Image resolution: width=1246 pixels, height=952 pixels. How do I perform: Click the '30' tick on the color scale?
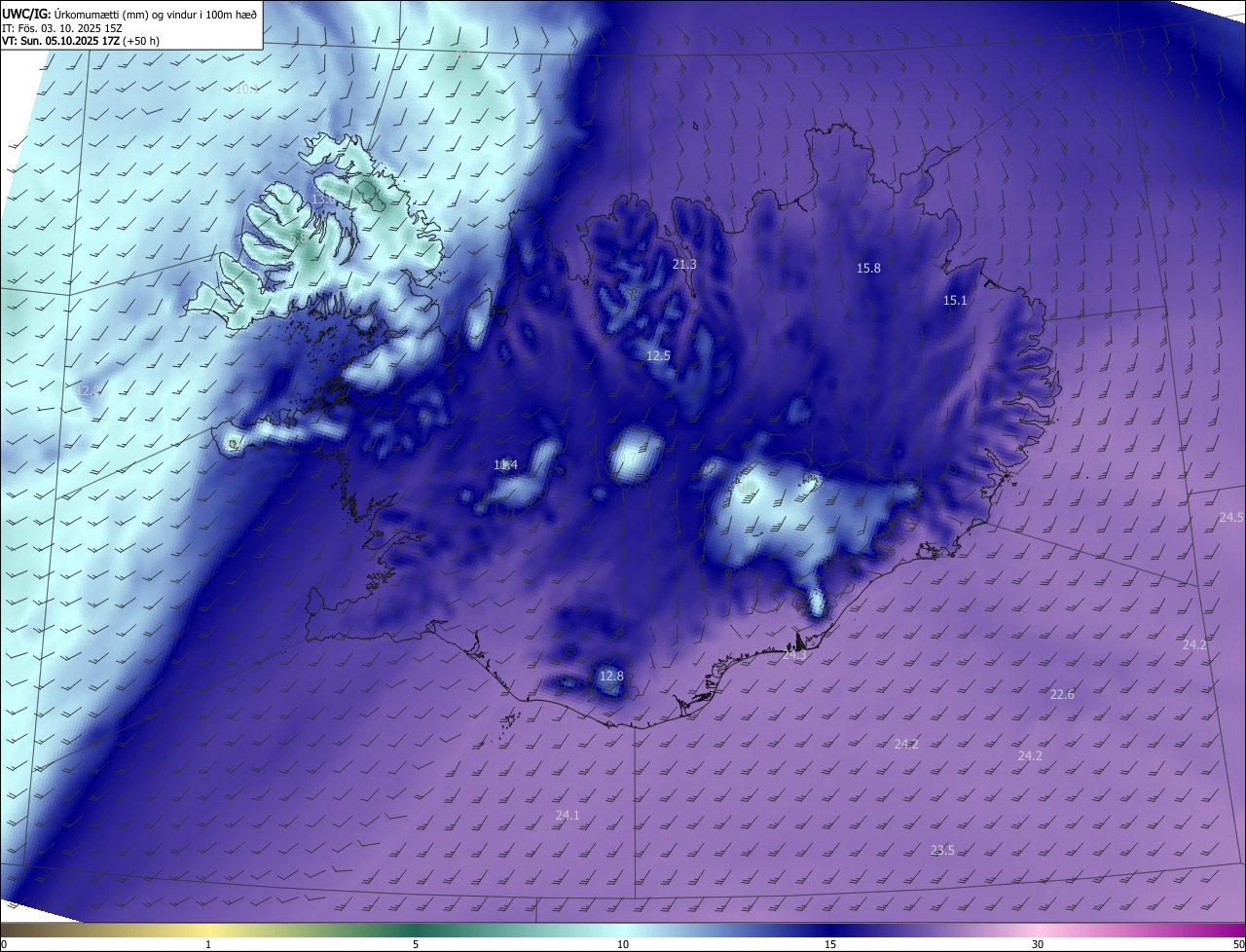(x=1038, y=944)
